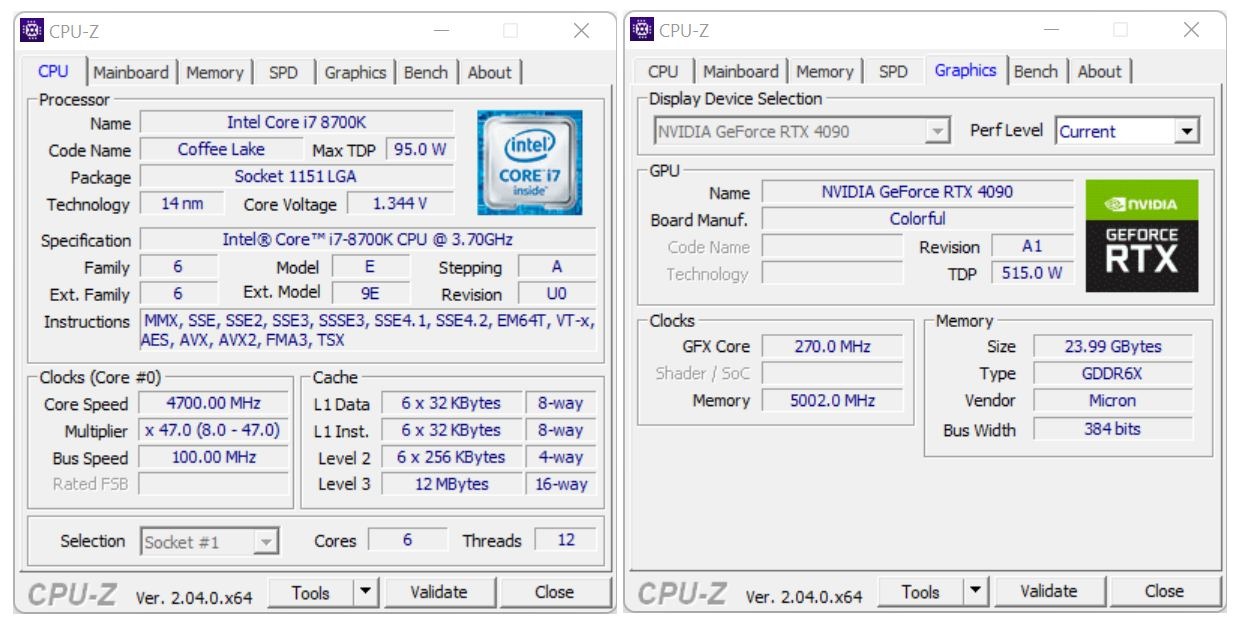
Task: Click Bus Speed value 100.00 MHz
Action: pyautogui.click(x=214, y=458)
